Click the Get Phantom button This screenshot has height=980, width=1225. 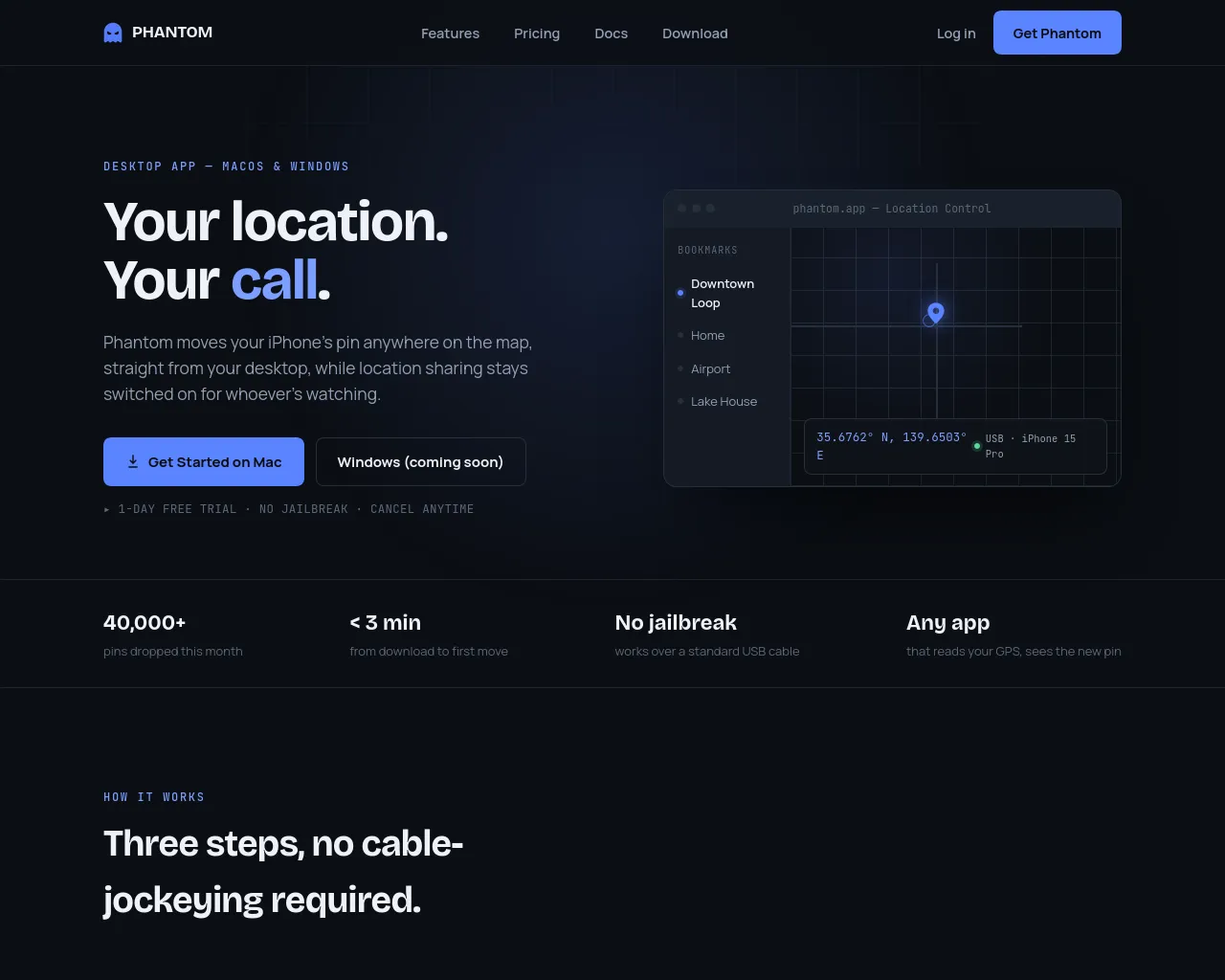1057,33
